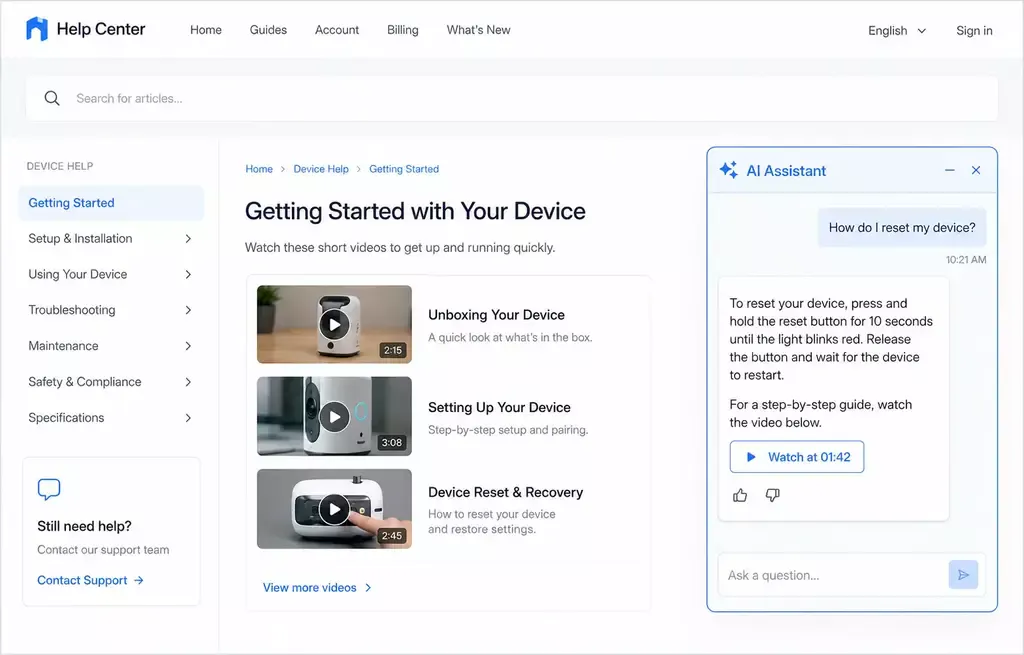The height and width of the screenshot is (655, 1024).
Task: Close the AI Assistant panel
Action: [x=976, y=170]
